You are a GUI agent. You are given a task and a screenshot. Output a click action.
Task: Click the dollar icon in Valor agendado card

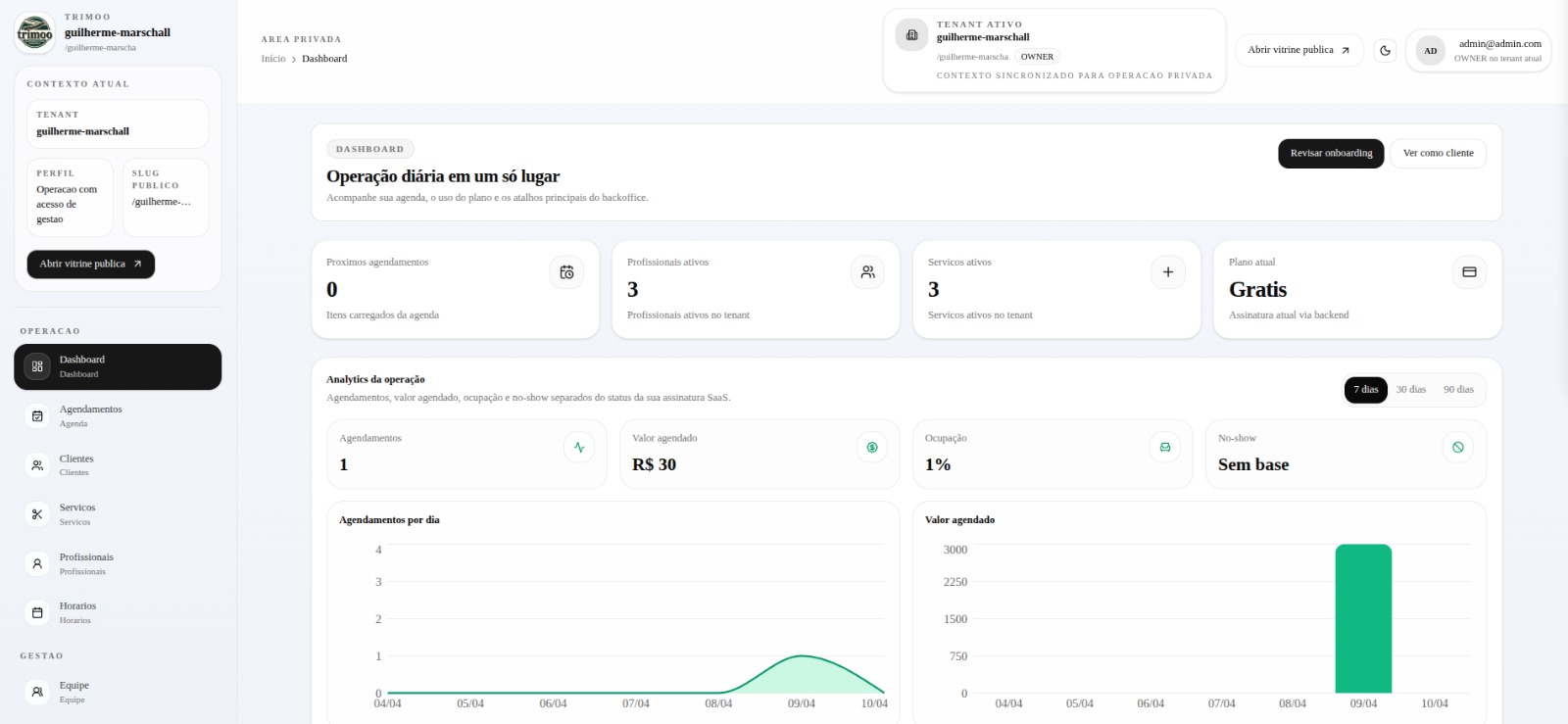click(x=871, y=448)
